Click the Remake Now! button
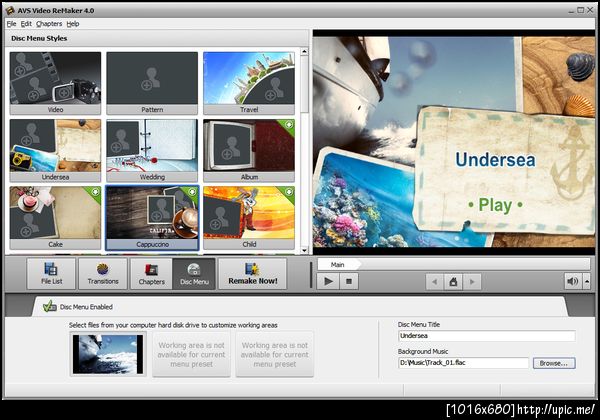The height and width of the screenshot is (420, 600). (x=253, y=273)
